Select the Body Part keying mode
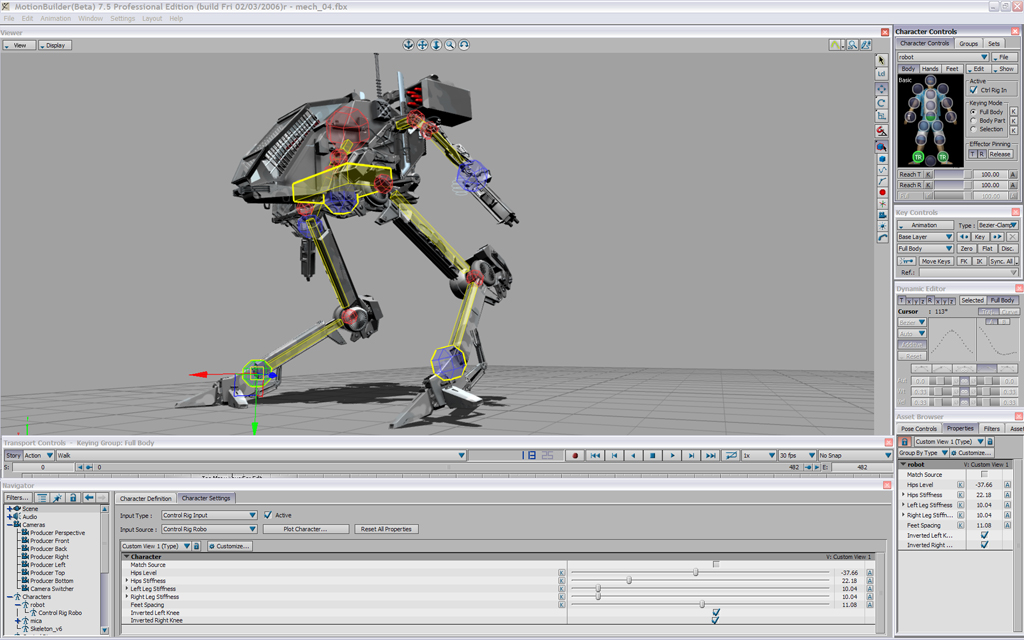Screen dimensions: 1024x640 pyautogui.click(x=973, y=120)
